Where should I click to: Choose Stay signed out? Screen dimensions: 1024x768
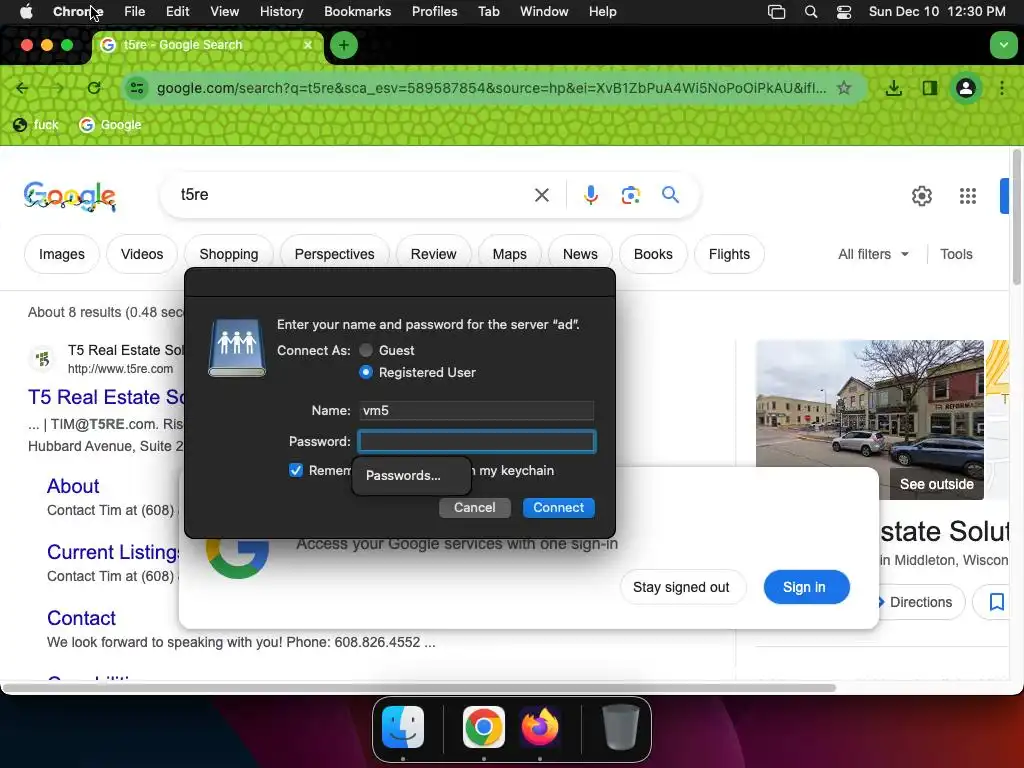[x=680, y=587]
